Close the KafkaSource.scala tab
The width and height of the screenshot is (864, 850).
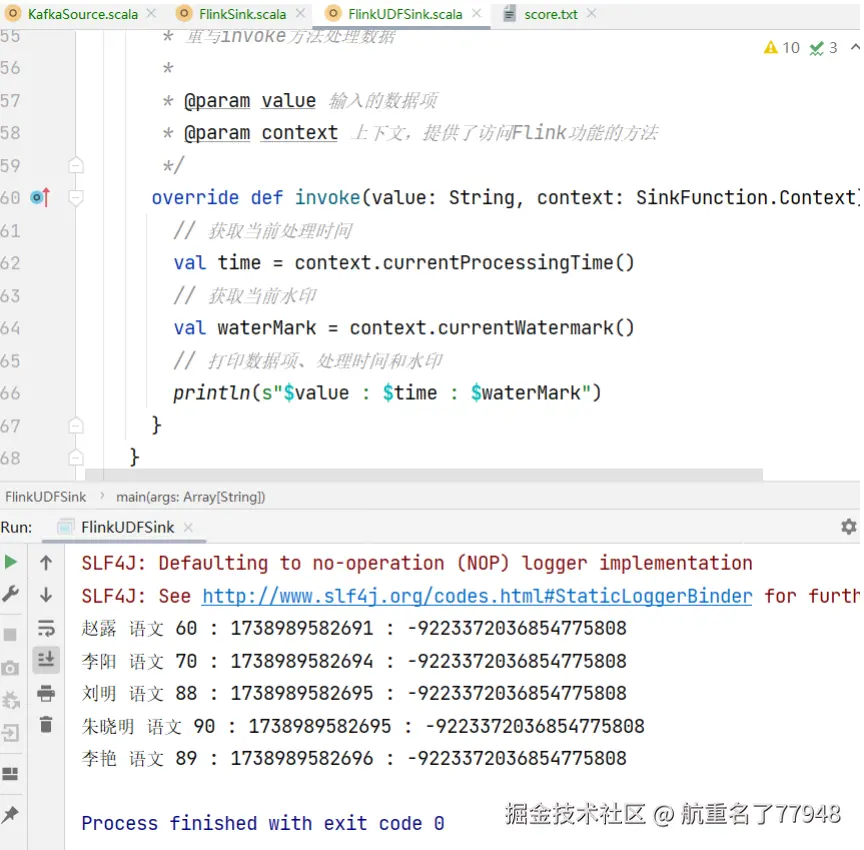click(x=152, y=13)
